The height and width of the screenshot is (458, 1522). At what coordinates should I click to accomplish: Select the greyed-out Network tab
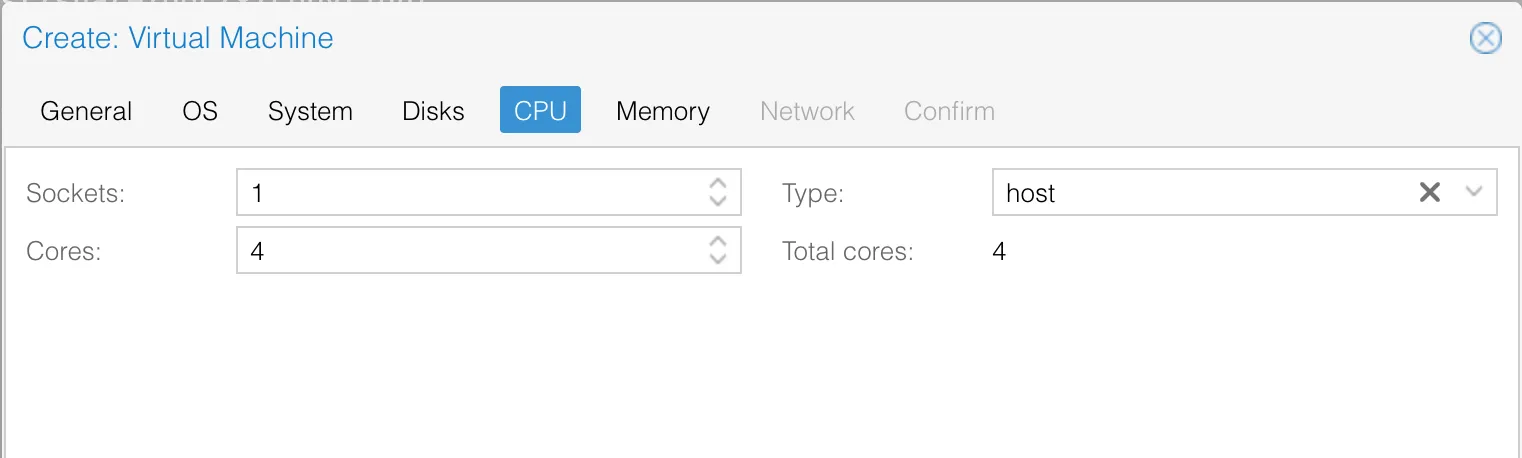pyautogui.click(x=807, y=110)
